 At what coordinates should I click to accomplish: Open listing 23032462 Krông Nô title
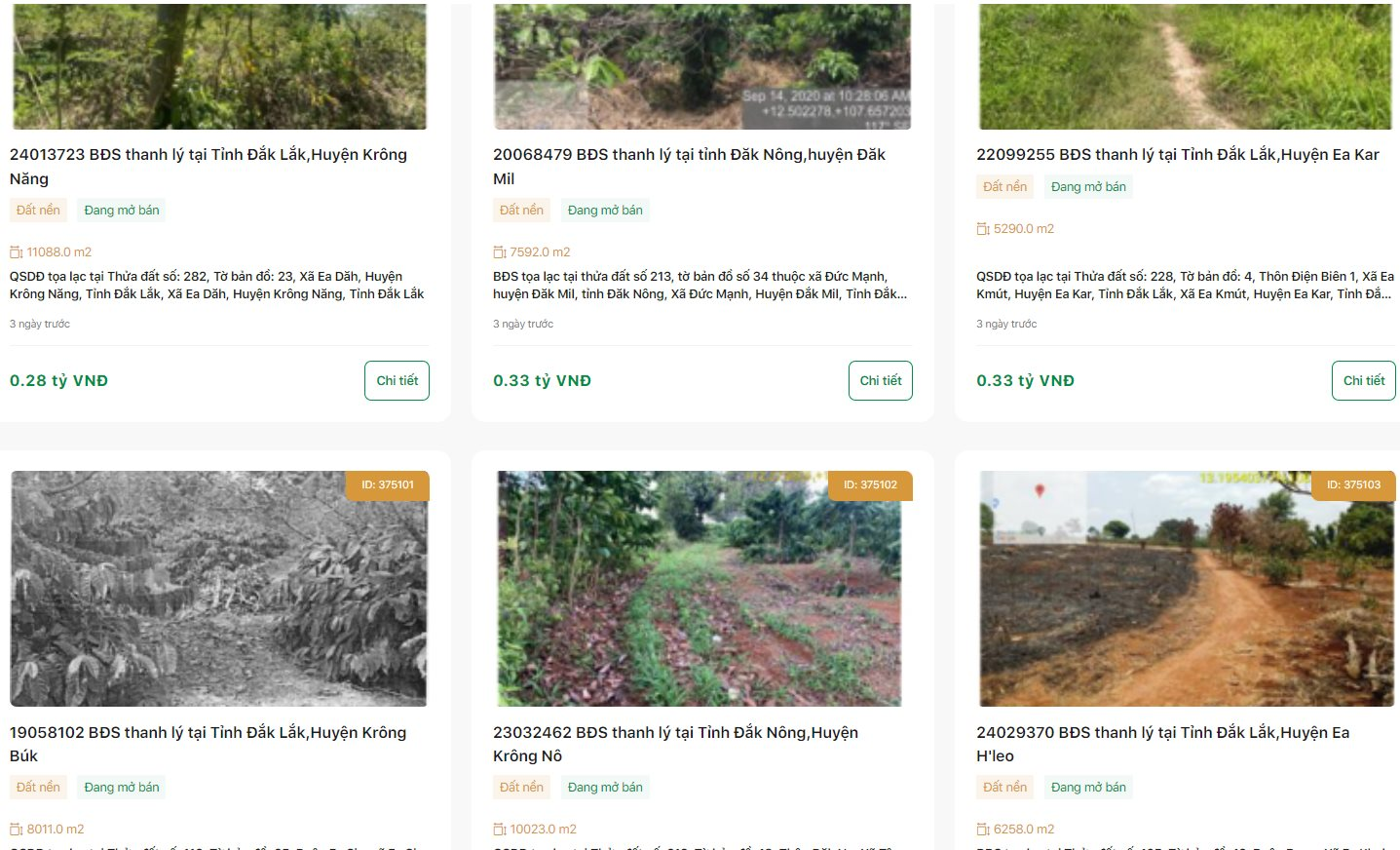pos(675,744)
